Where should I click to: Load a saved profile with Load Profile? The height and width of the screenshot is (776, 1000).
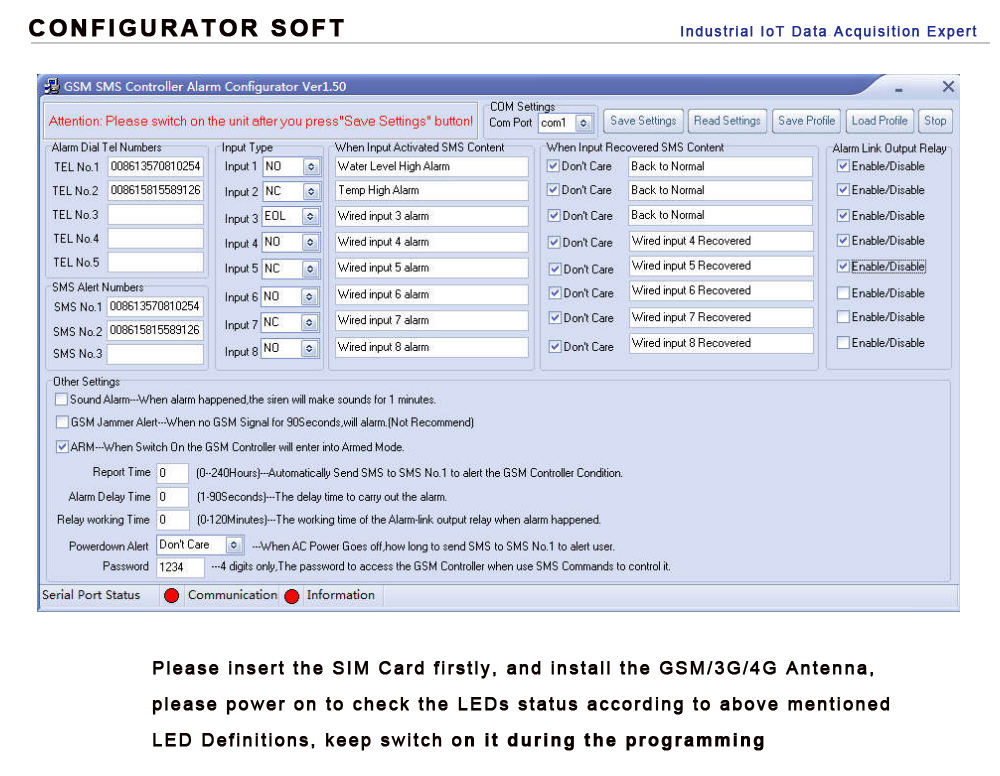(x=879, y=120)
